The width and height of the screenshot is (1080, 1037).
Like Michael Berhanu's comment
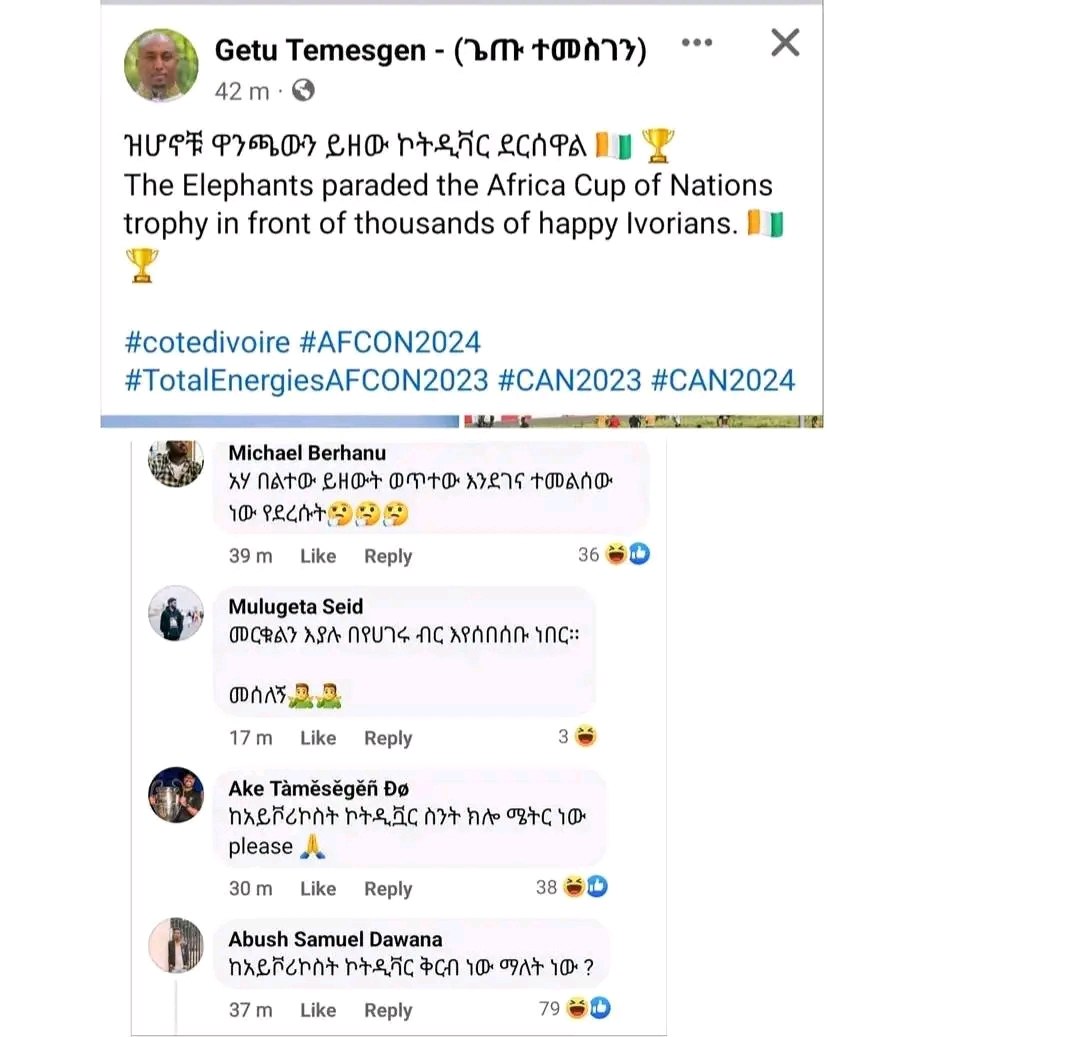click(318, 556)
